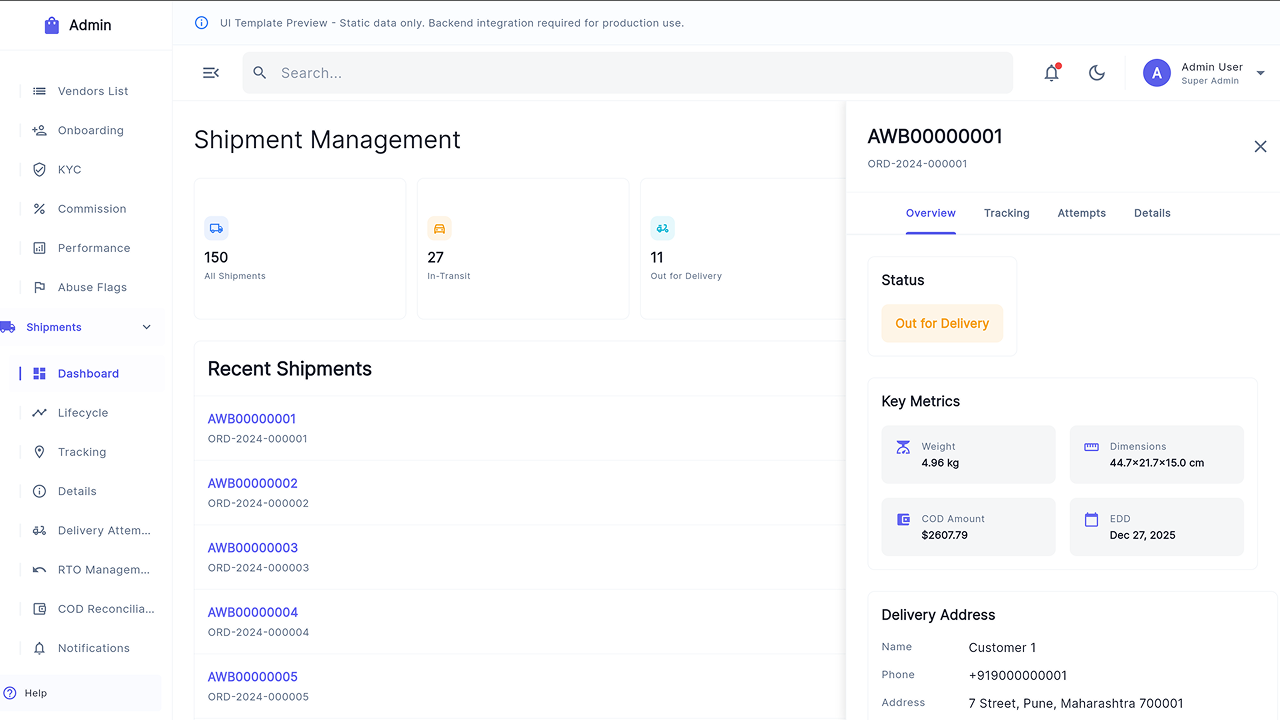The width and height of the screenshot is (1280, 720).
Task: Go to KYC sidebar item
Action: click(x=92, y=170)
